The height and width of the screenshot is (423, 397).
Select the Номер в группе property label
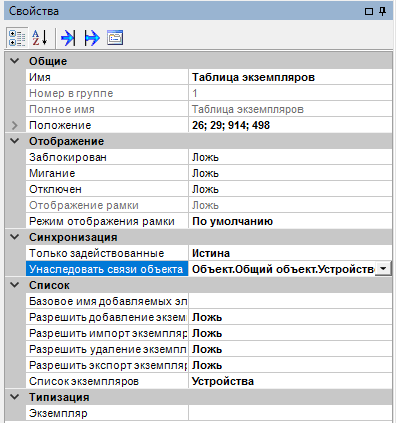(71, 93)
